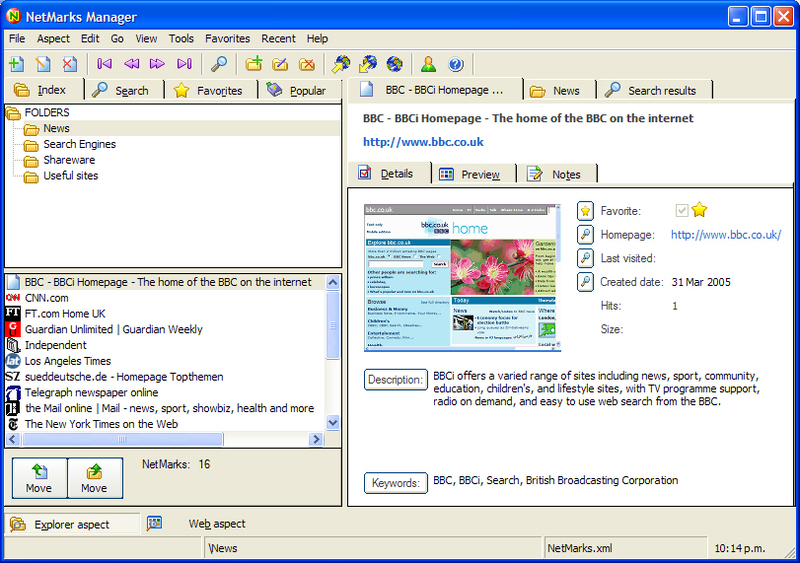Screen dimensions: 800x563
Task: Switch to the Favorites tab with star
Action: (211, 90)
